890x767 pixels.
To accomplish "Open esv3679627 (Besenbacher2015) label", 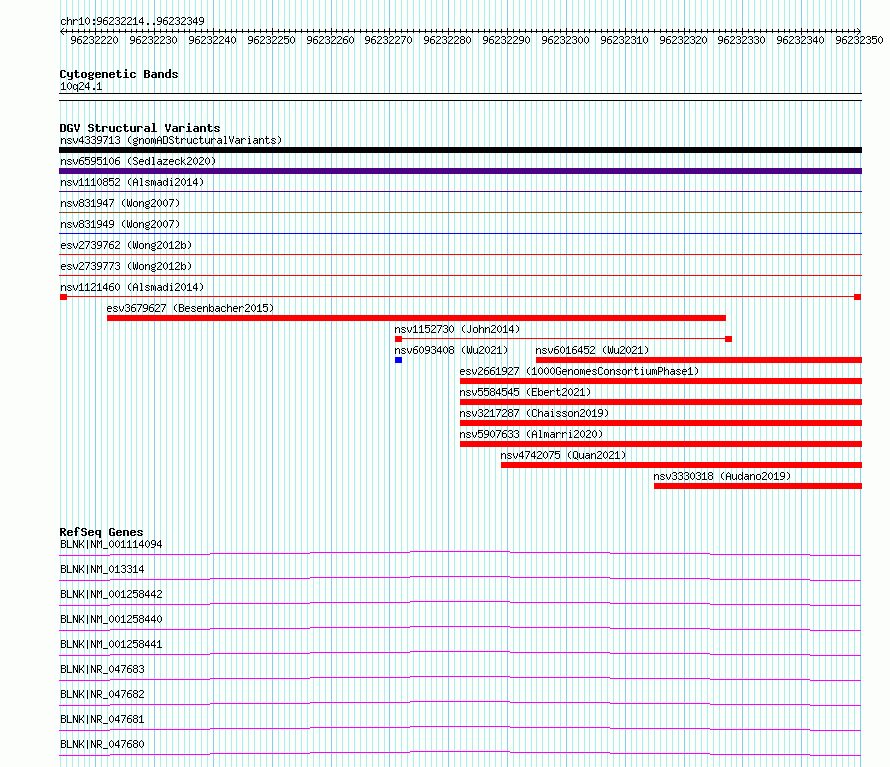I will coord(190,308).
